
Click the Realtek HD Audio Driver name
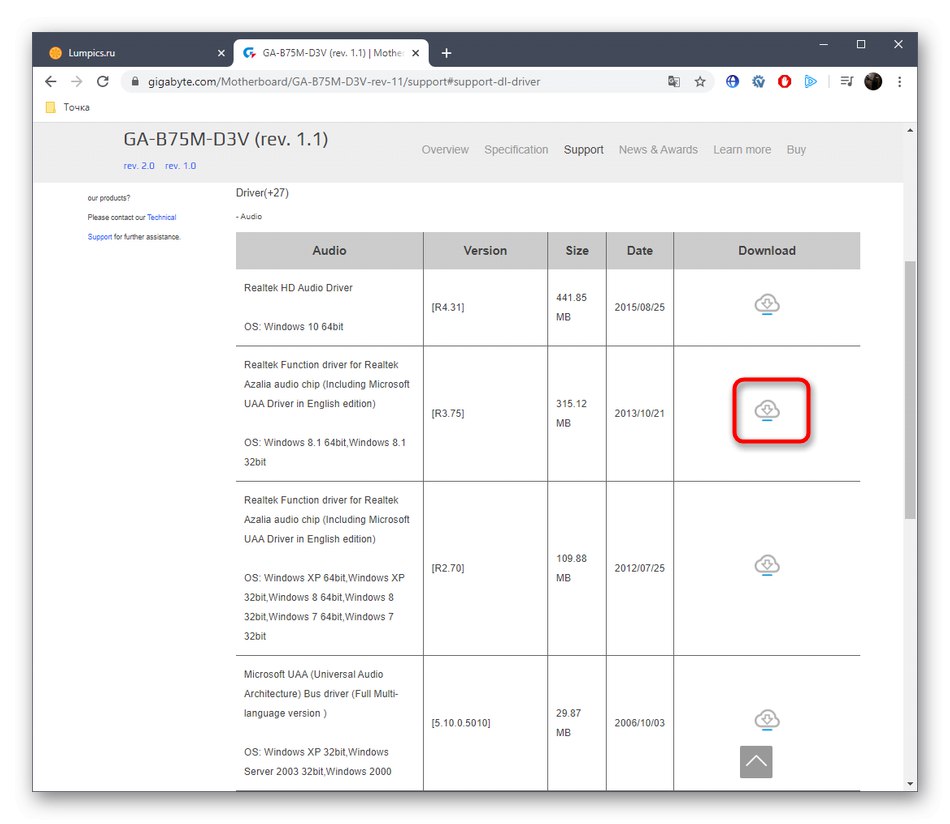coord(298,288)
